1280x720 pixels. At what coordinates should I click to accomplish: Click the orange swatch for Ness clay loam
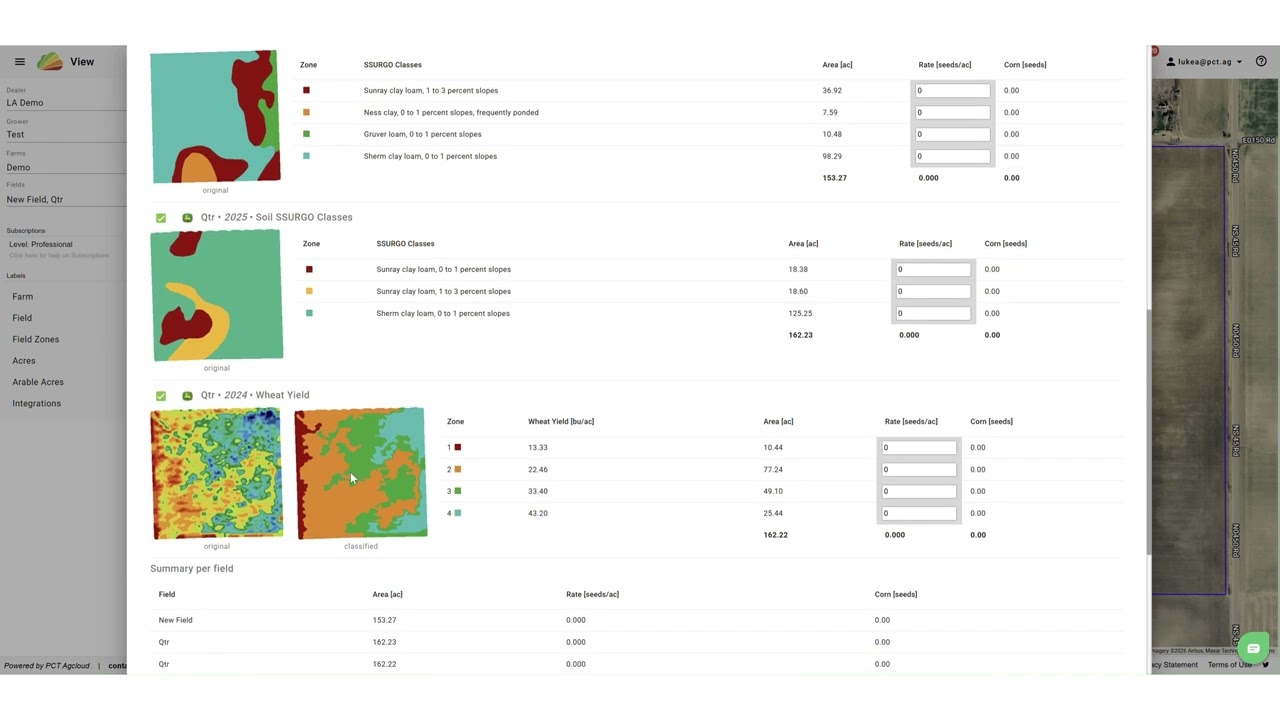coord(306,112)
